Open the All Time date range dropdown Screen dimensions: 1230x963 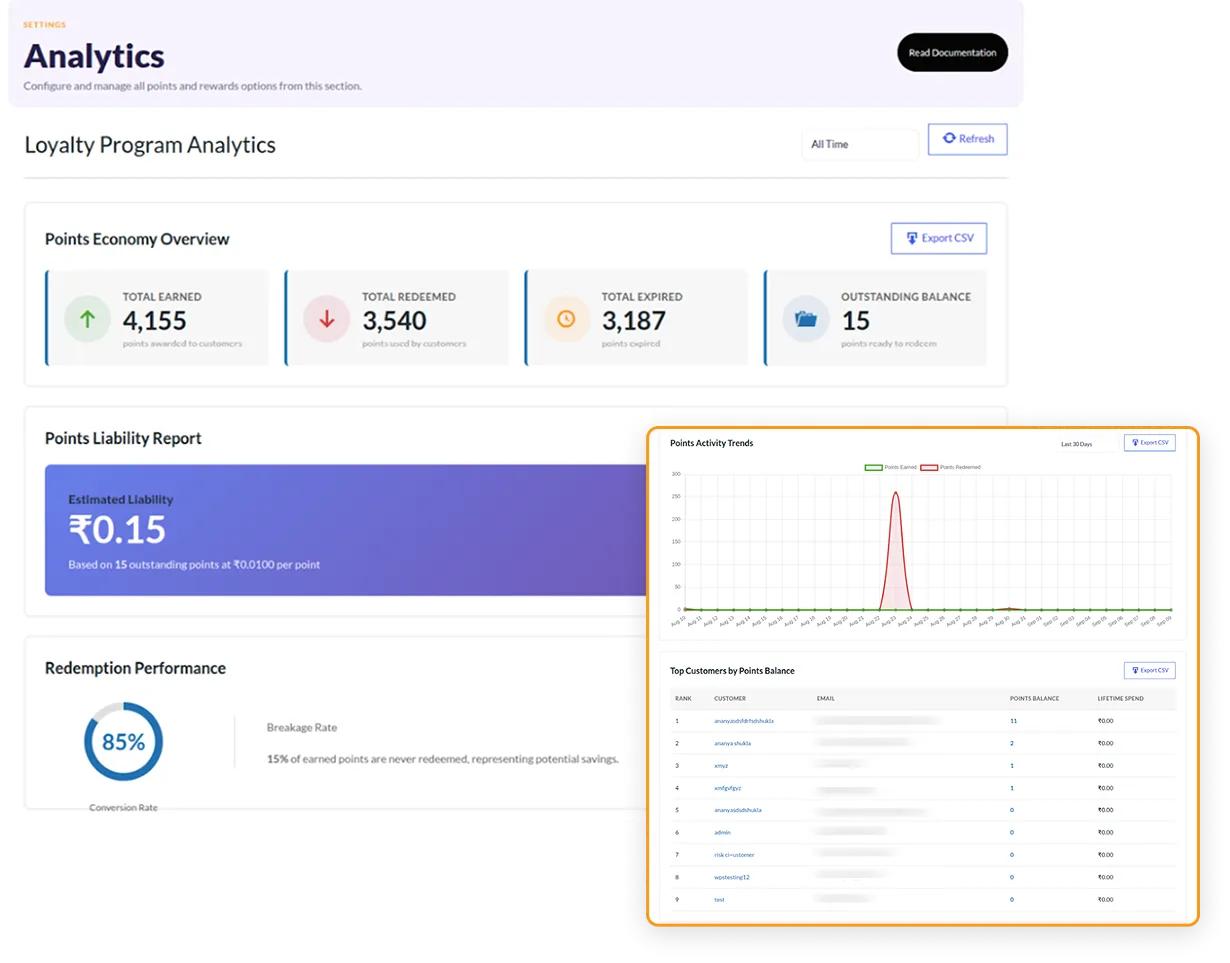[x=859, y=144]
